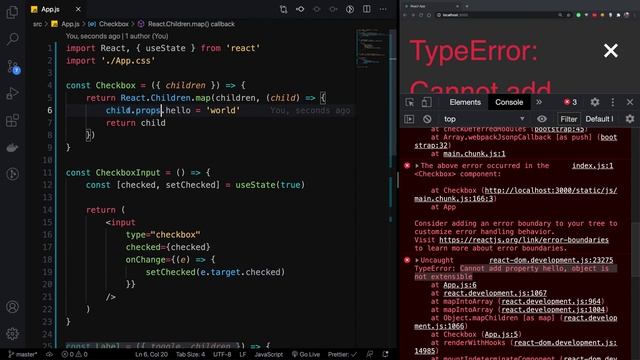Open editor More Actions ellipsis menu

[383, 9]
